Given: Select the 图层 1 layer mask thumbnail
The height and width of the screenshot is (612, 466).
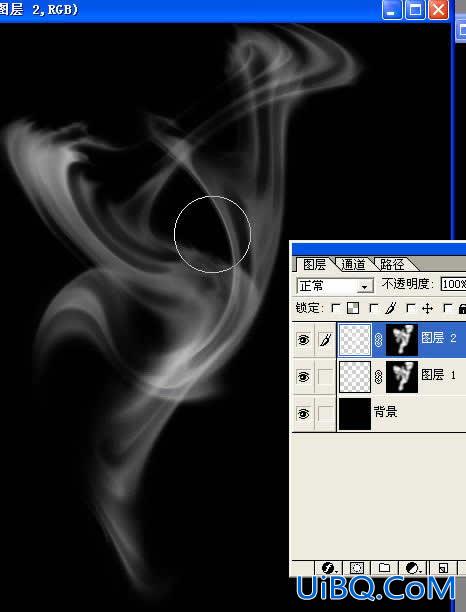Looking at the screenshot, I should tap(402, 377).
